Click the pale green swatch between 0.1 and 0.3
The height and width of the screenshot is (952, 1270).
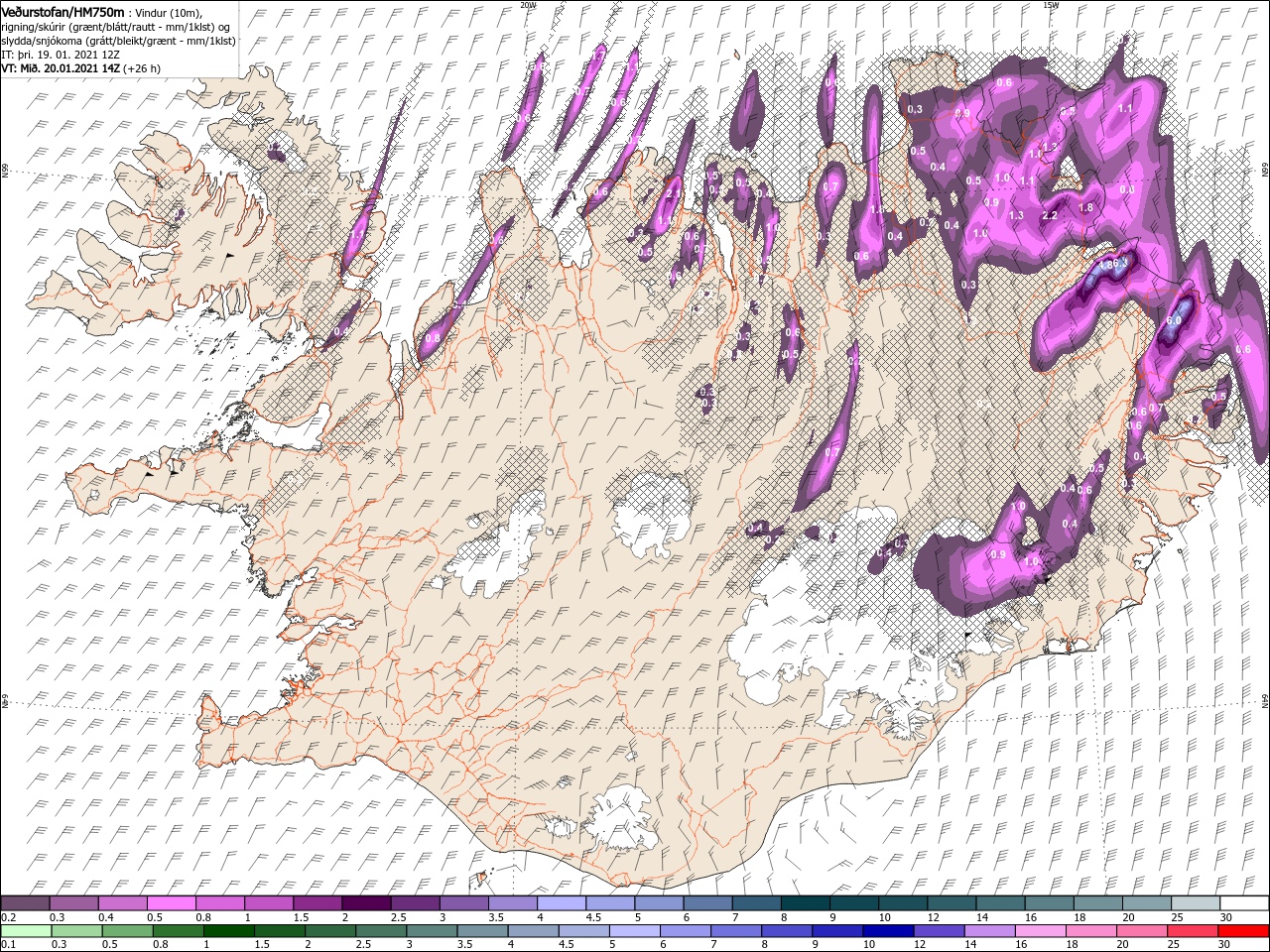25,931
